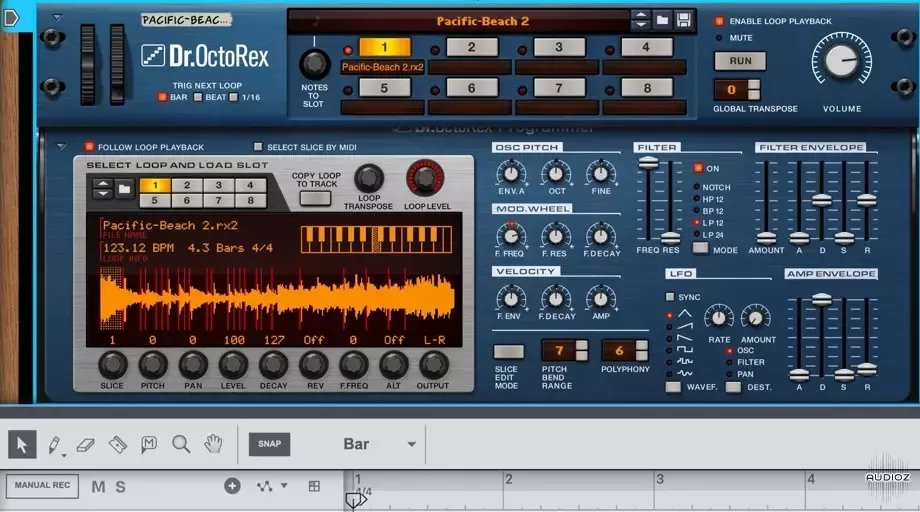Click the Volume knob
Screen dimensions: 920x512
point(841,61)
